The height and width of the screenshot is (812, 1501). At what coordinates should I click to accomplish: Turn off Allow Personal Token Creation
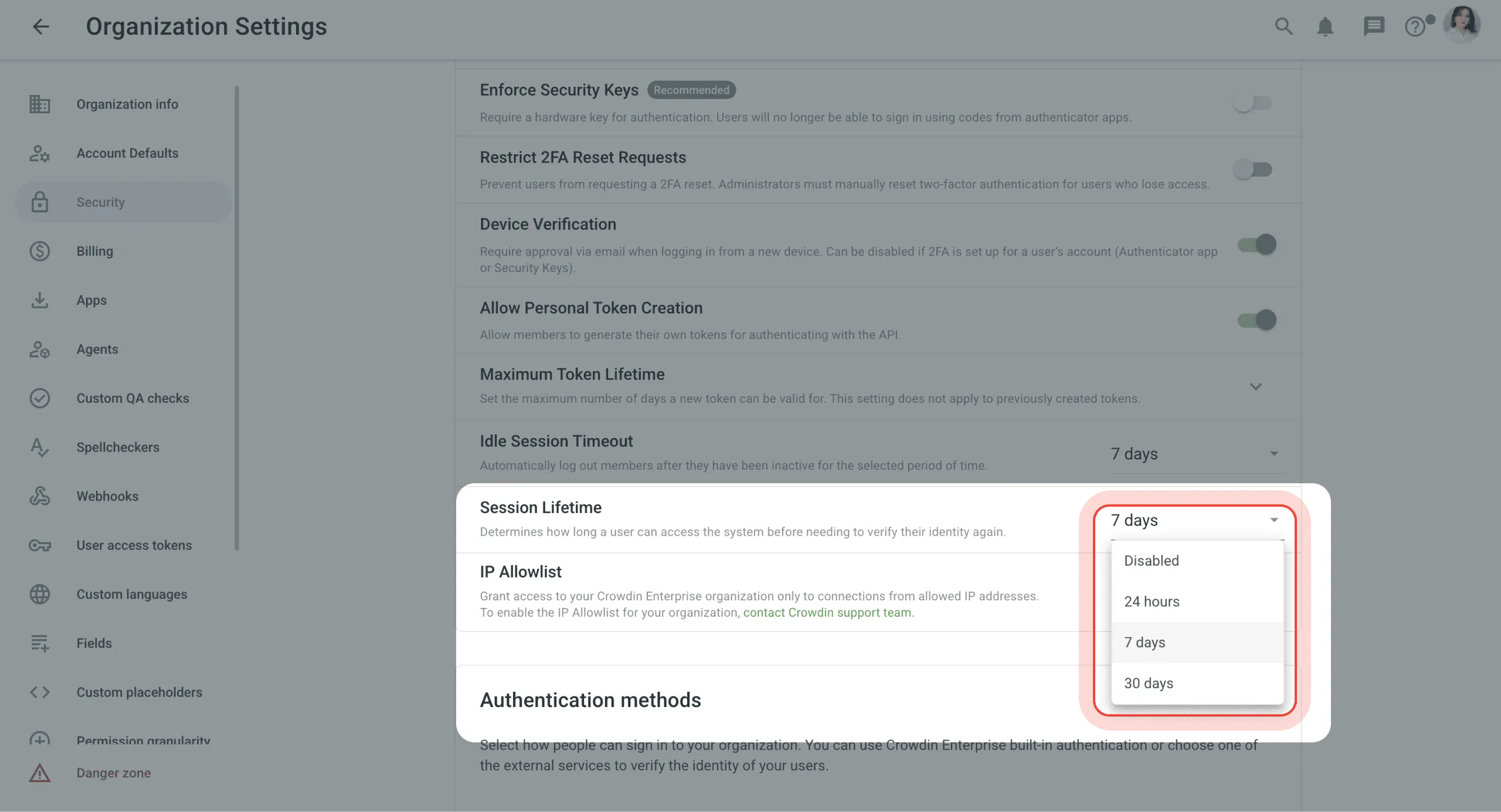(1257, 320)
